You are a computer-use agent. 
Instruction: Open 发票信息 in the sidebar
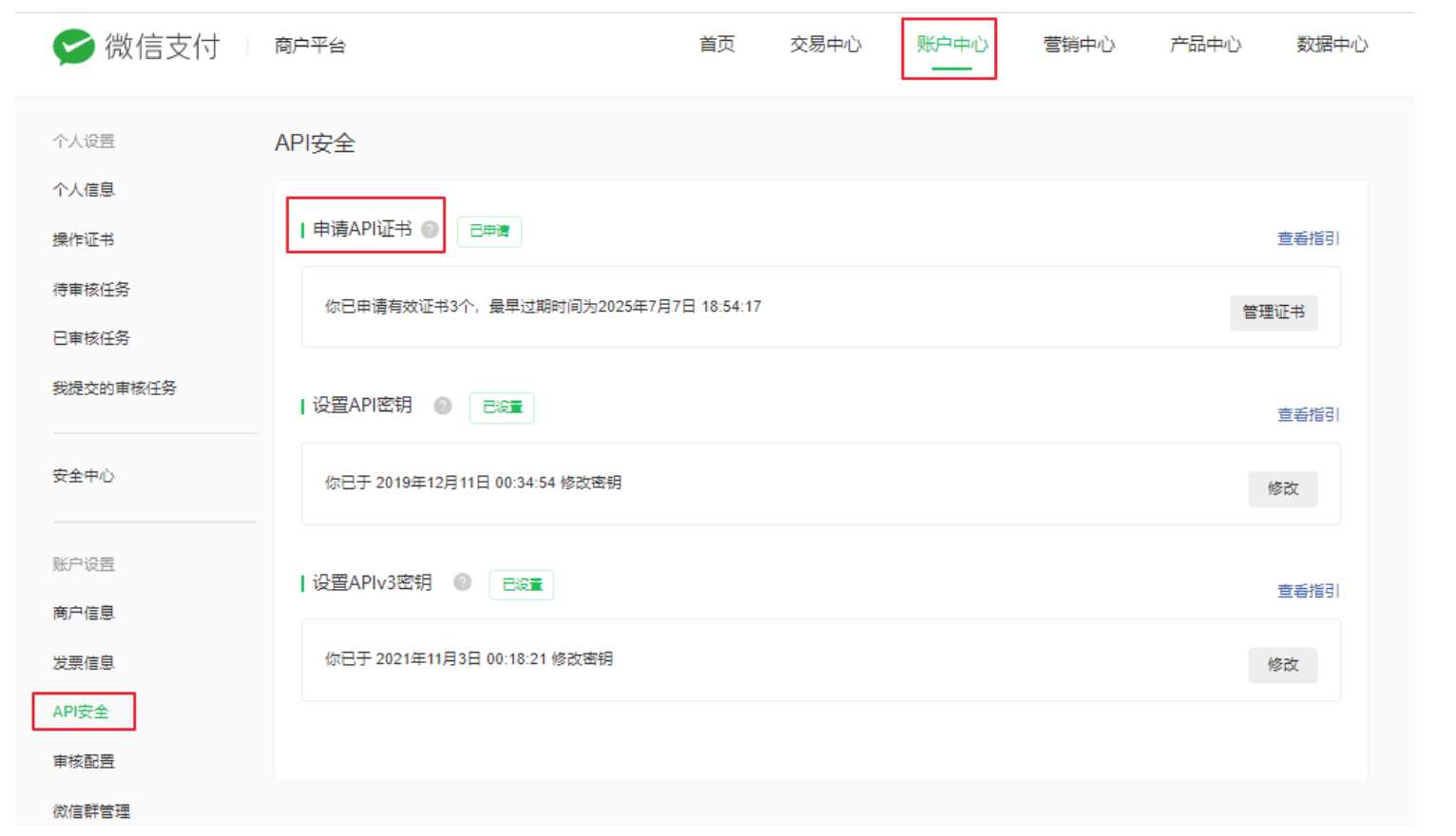tap(84, 662)
